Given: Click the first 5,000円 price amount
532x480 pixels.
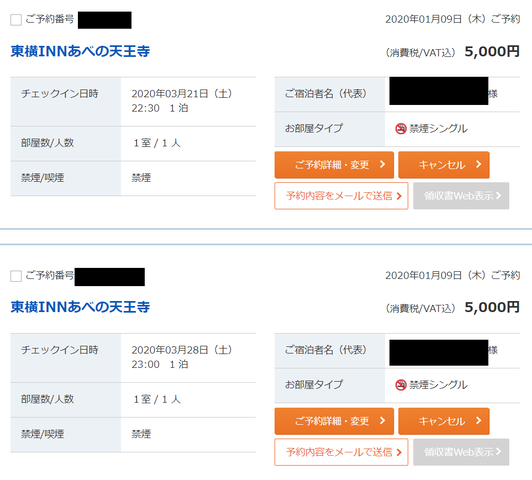Looking at the screenshot, I should pos(492,52).
